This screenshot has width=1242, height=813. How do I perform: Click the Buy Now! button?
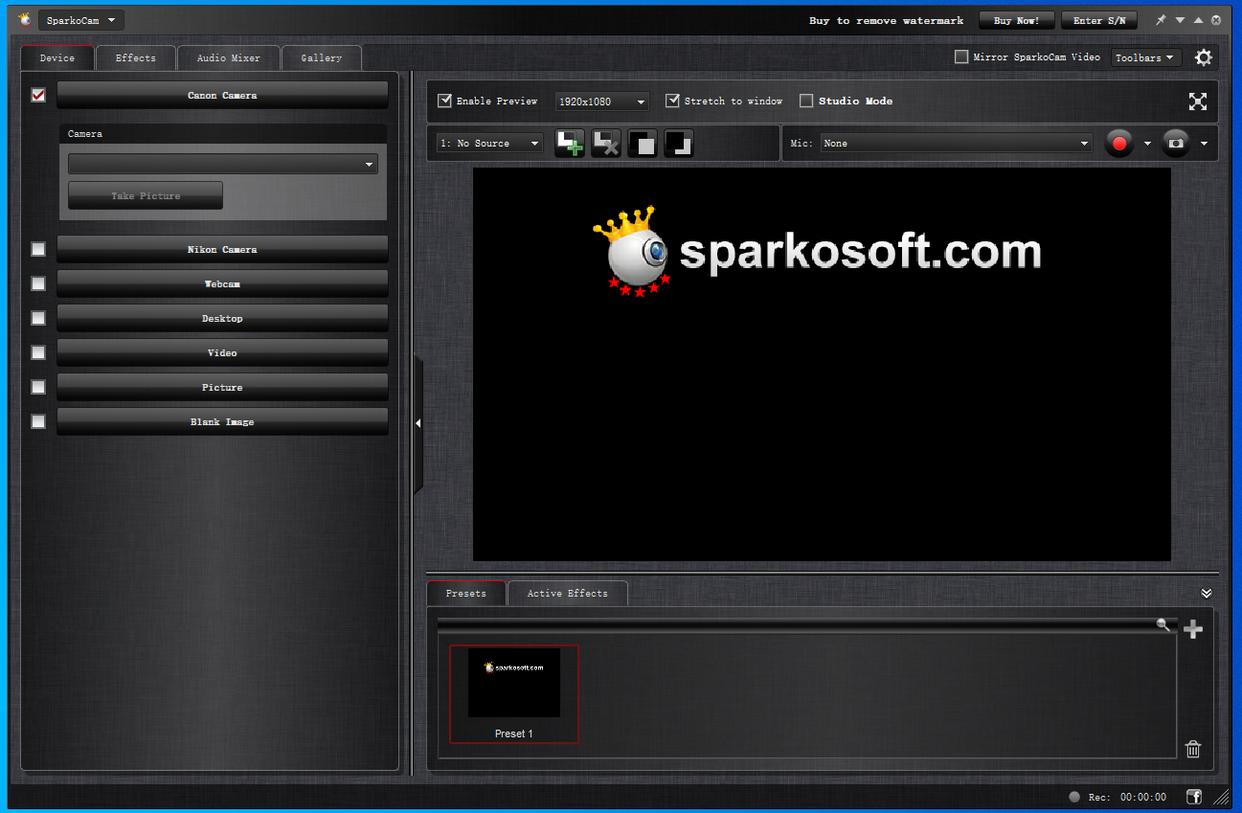[x=1016, y=21]
